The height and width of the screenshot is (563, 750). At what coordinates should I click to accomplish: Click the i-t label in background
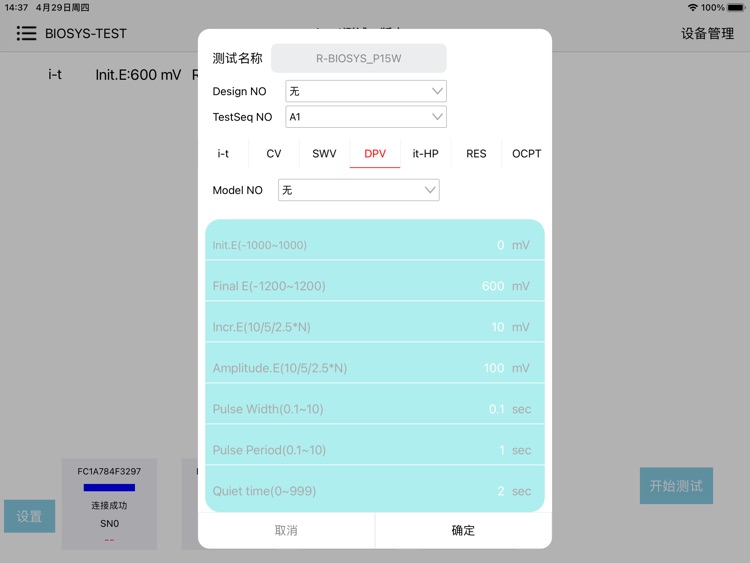(x=55, y=75)
